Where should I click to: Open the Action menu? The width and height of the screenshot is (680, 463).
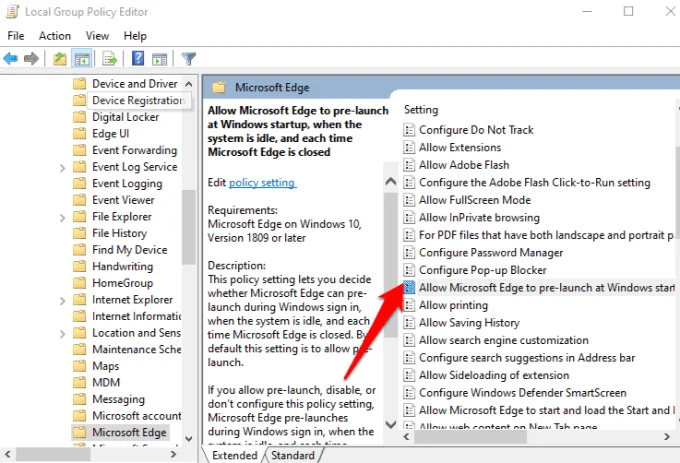click(55, 36)
